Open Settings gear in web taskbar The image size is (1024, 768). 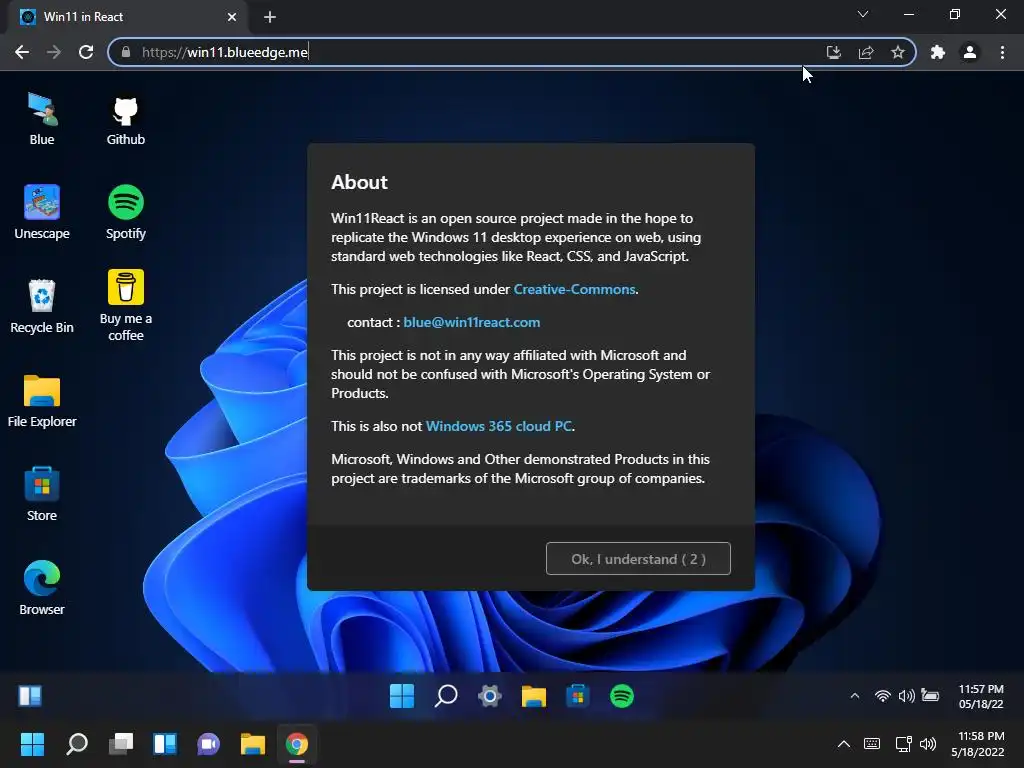tap(490, 696)
